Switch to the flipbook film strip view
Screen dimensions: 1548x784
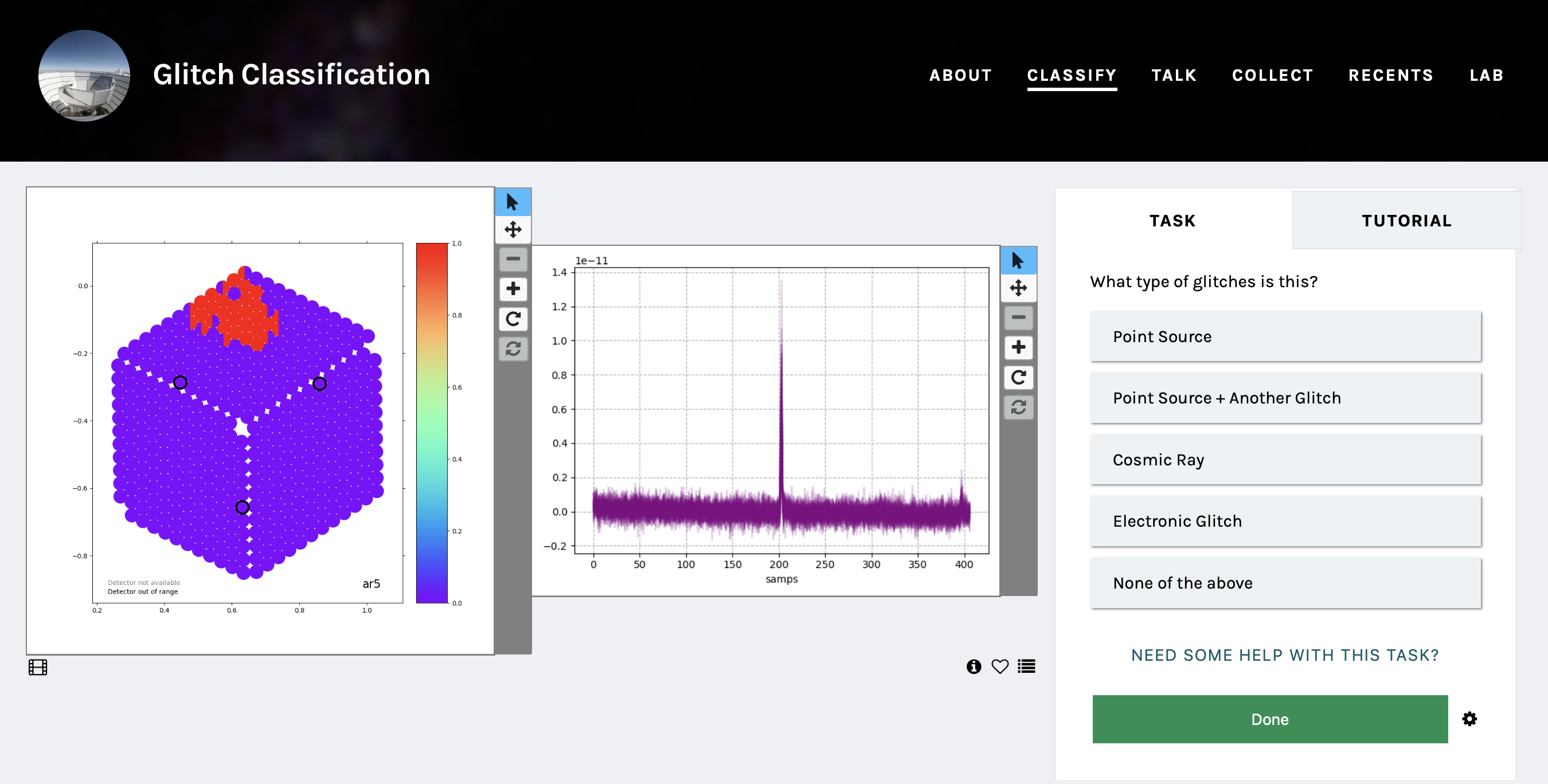tap(37, 667)
